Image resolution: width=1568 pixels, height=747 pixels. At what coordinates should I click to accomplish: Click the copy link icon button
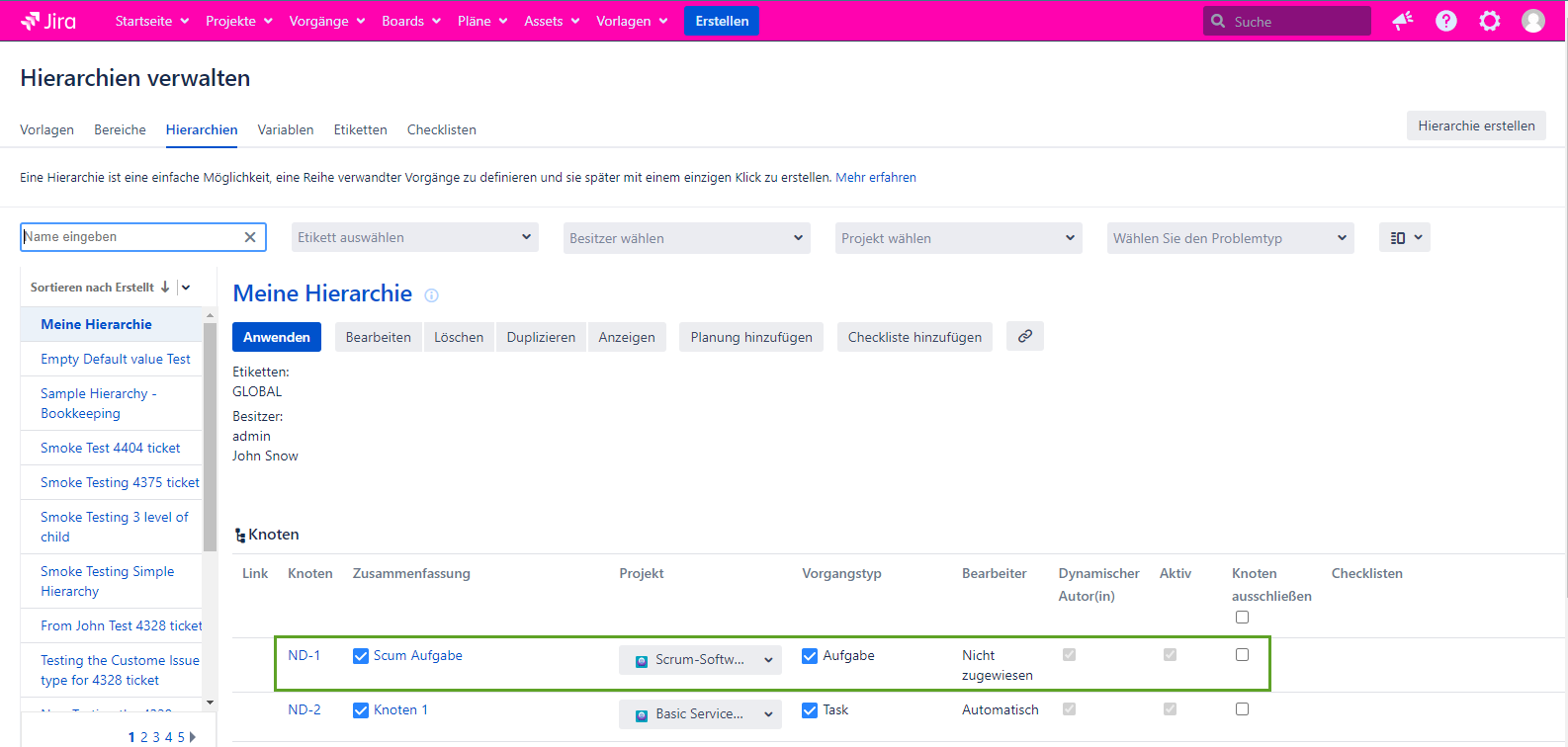[x=1024, y=336]
